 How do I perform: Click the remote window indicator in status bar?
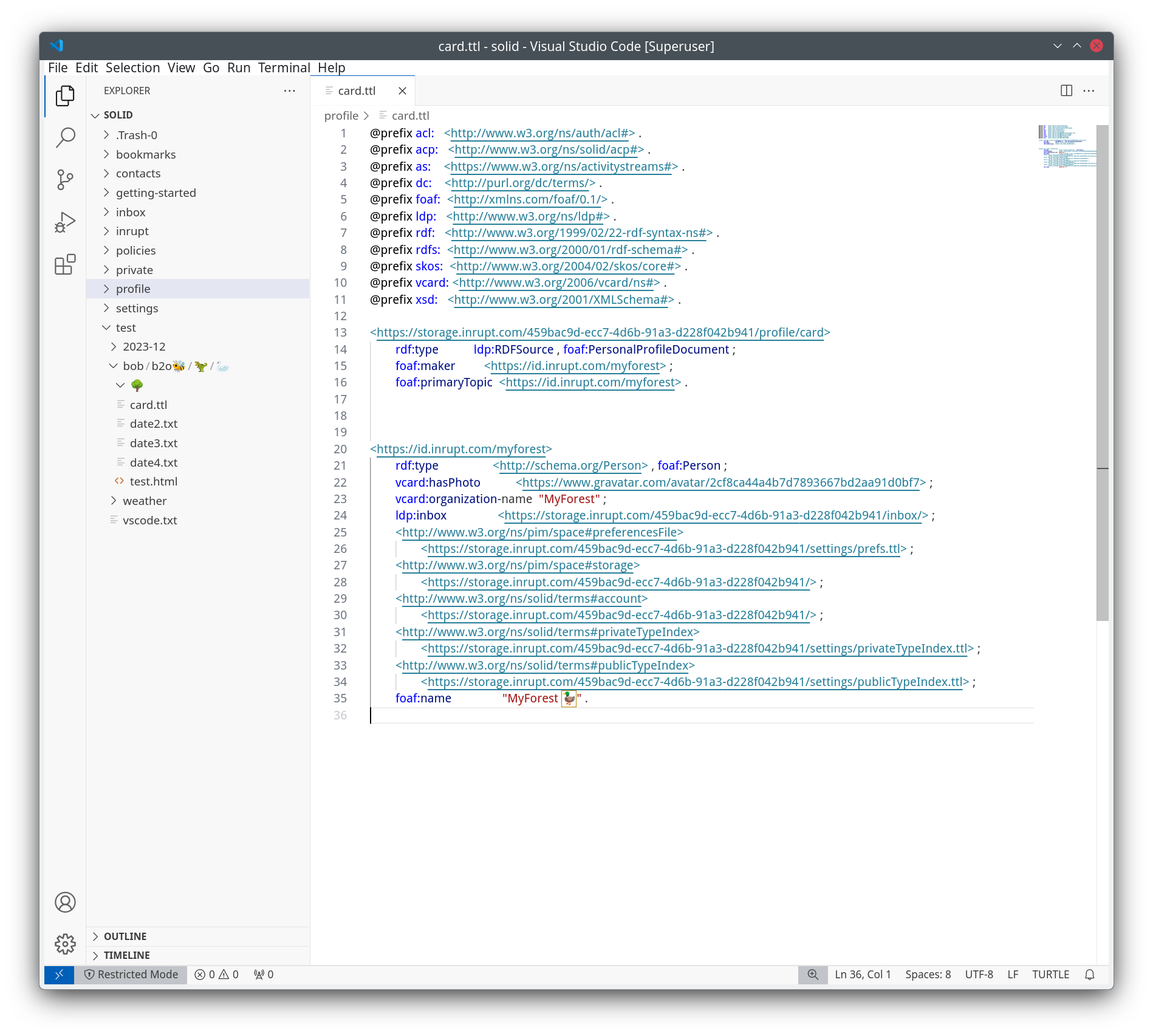pos(59,975)
